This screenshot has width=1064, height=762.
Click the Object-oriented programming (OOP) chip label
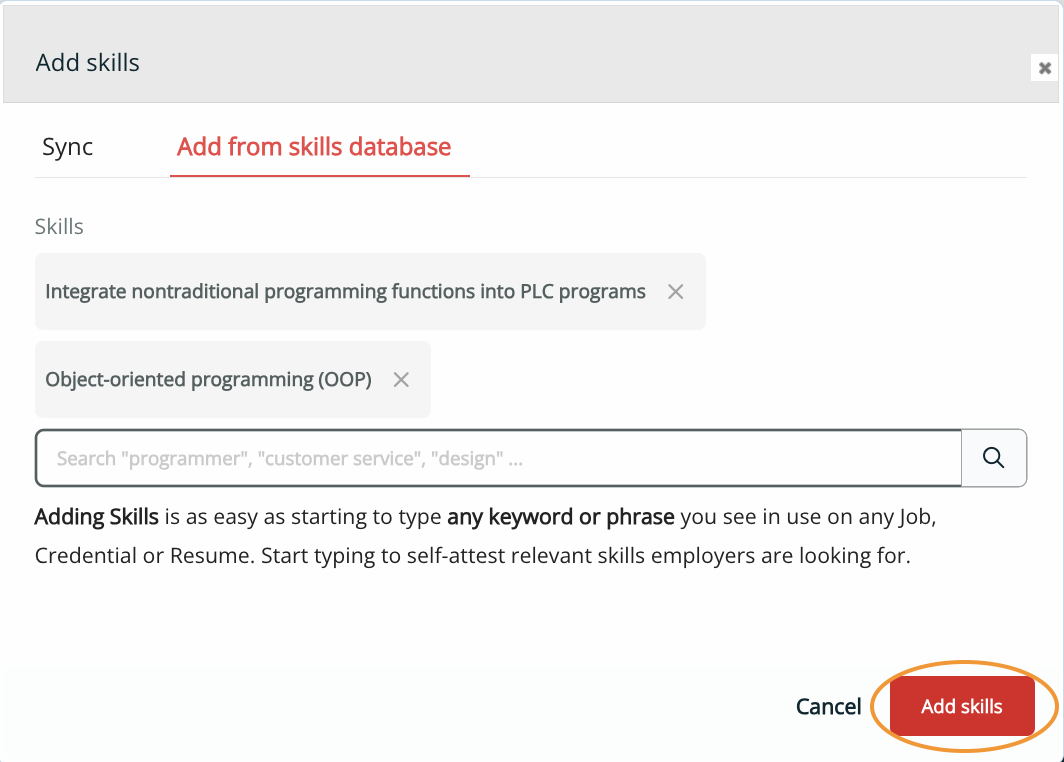208,380
